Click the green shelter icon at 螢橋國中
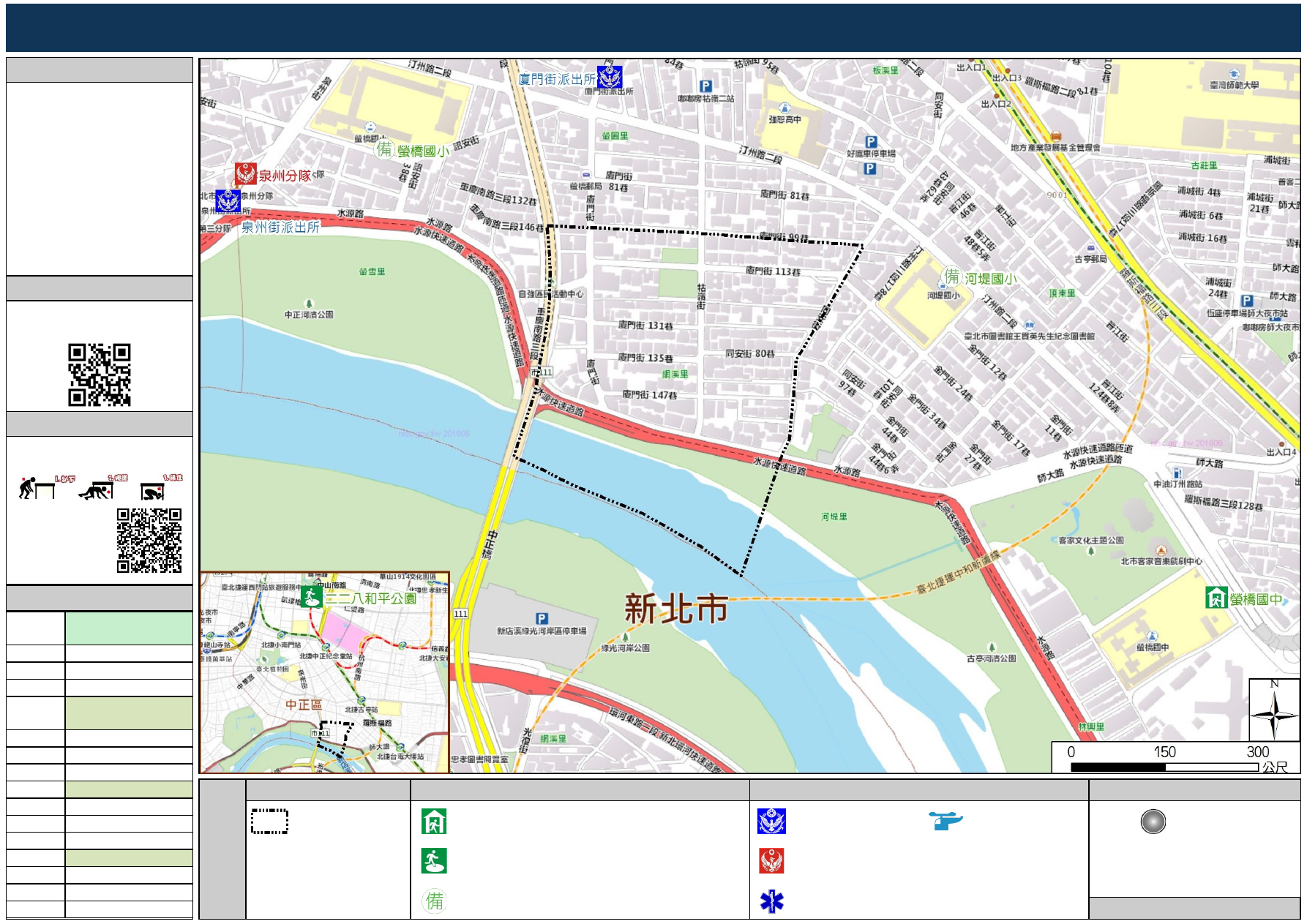 (1216, 598)
